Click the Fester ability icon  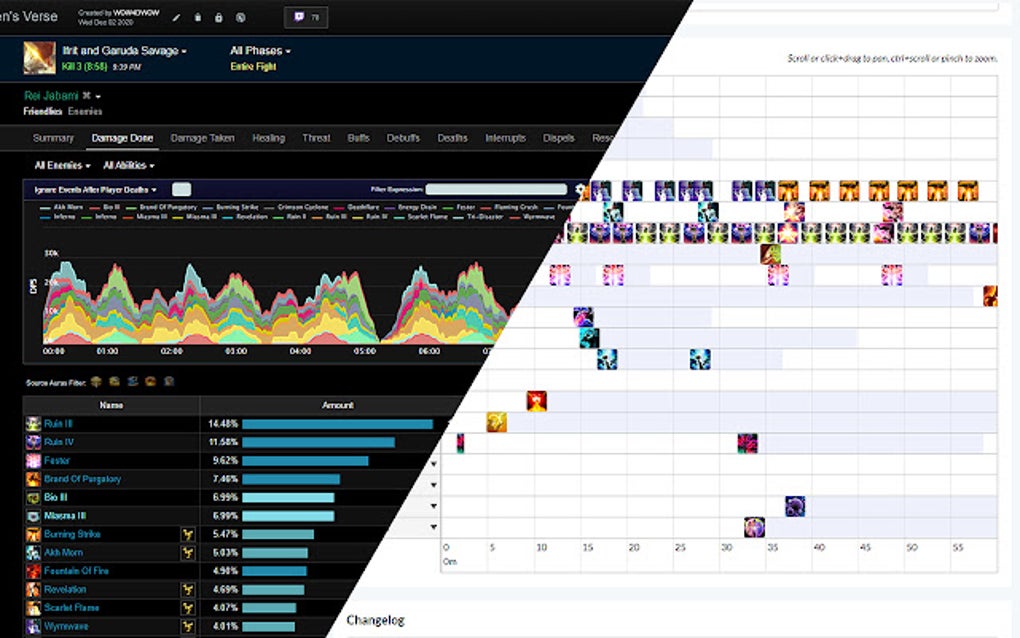tap(33, 460)
